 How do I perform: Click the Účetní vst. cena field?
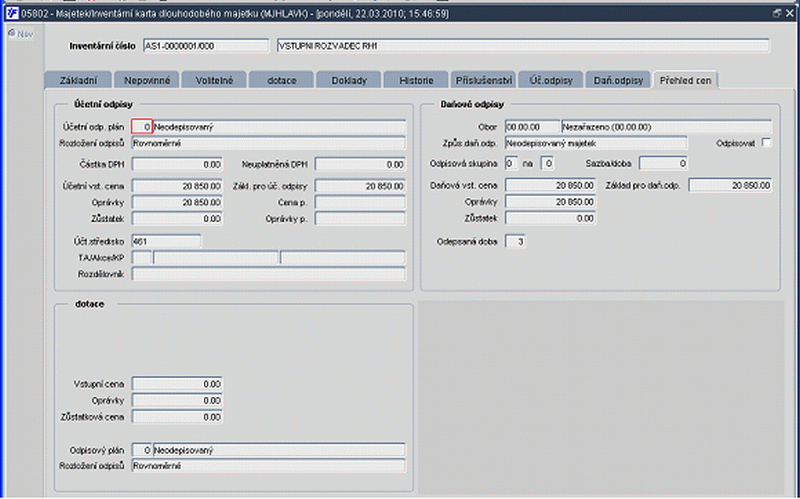click(177, 186)
